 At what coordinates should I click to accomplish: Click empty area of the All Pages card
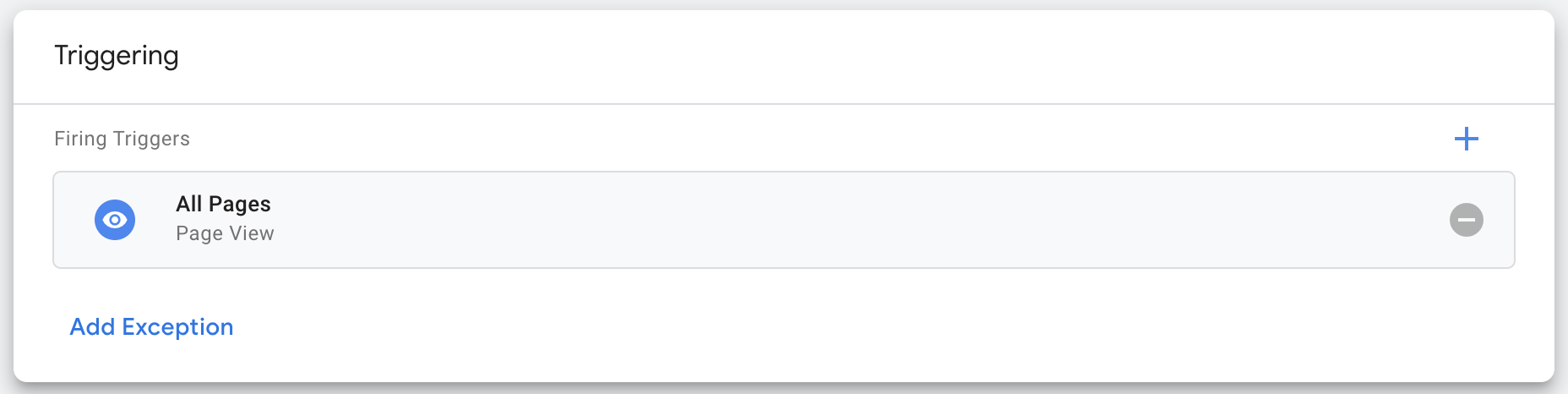[x=845, y=220]
